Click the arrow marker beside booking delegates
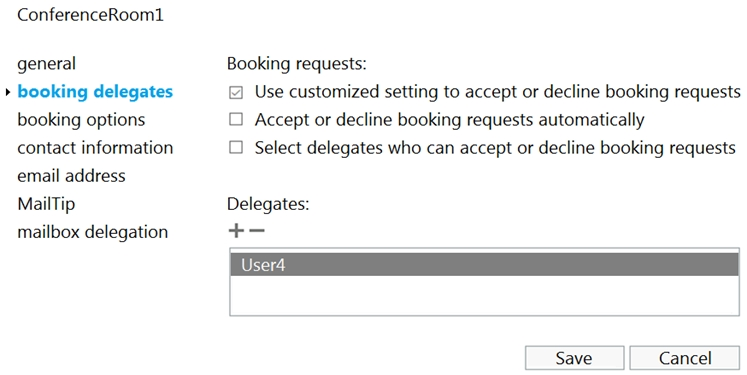The width and height of the screenshot is (747, 375). [8, 92]
